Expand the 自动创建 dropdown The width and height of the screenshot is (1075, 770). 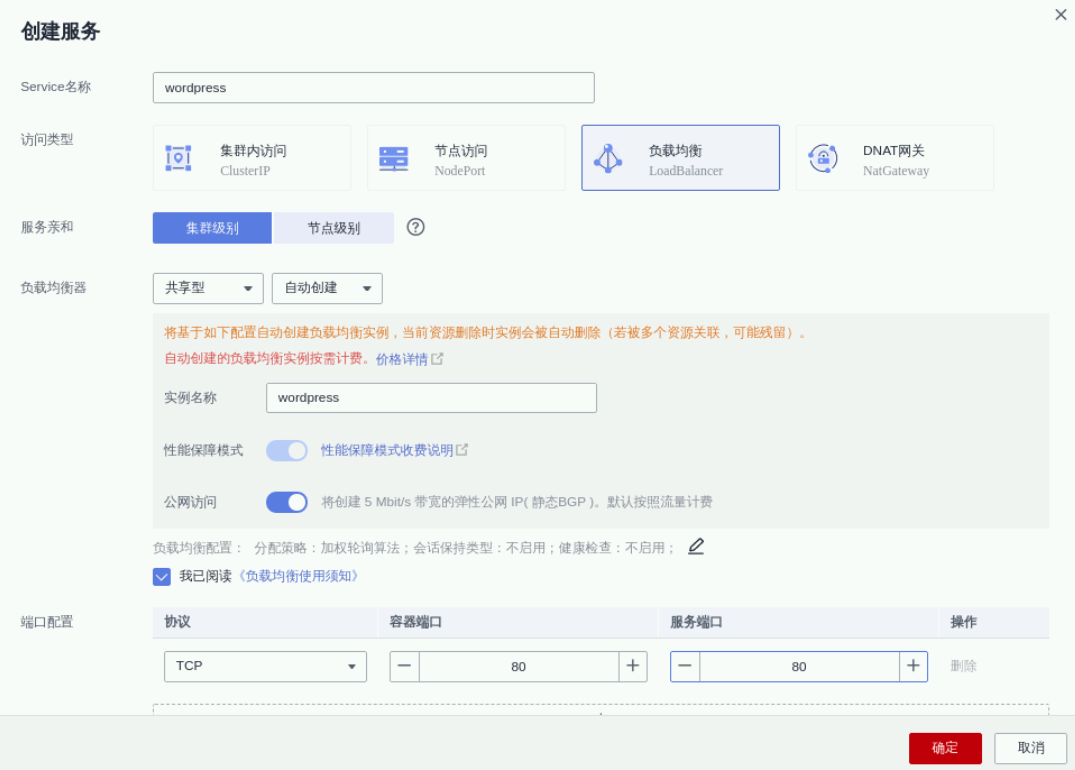click(x=327, y=288)
